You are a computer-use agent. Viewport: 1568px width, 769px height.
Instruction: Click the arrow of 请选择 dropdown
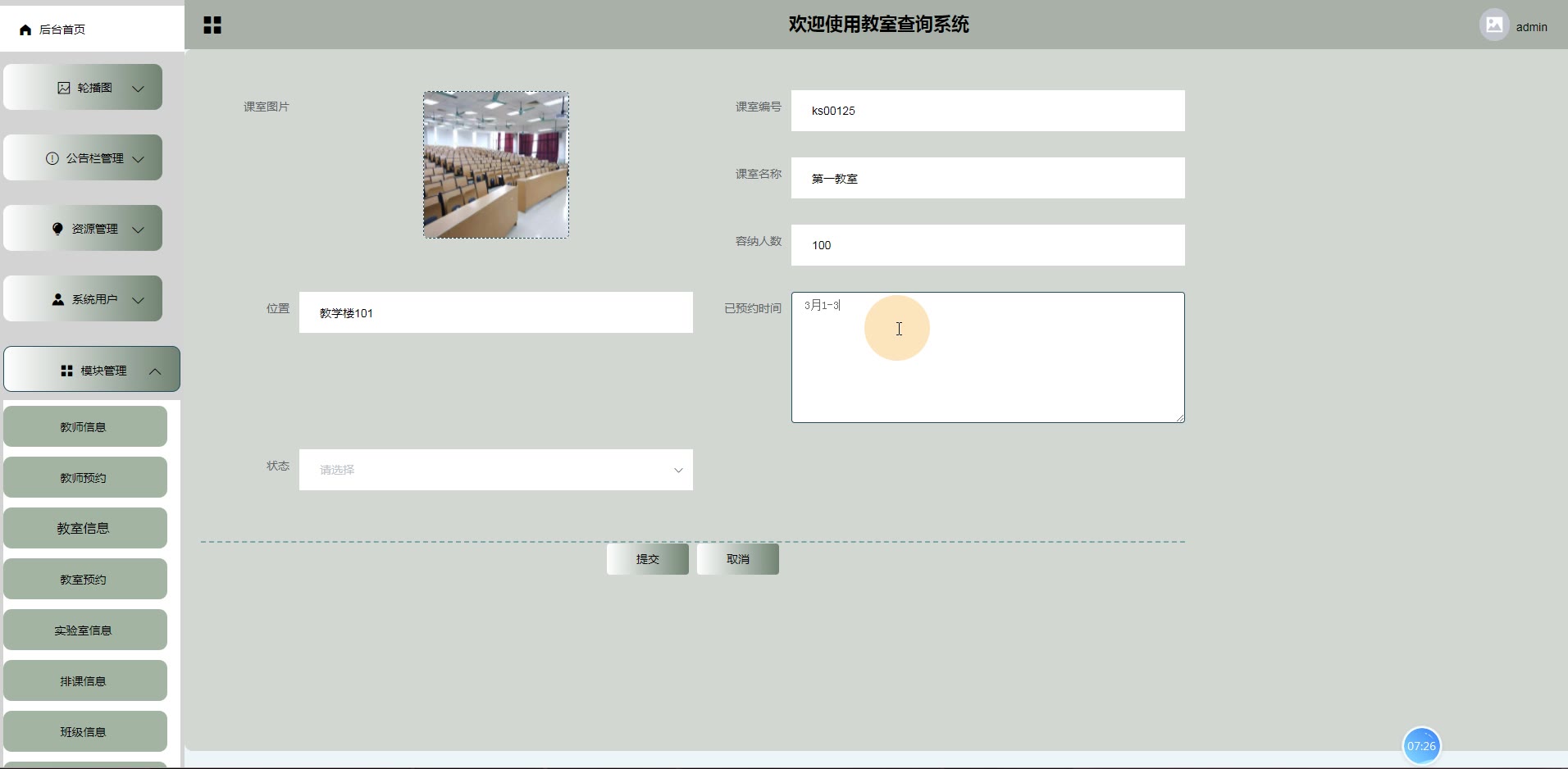[x=678, y=471]
